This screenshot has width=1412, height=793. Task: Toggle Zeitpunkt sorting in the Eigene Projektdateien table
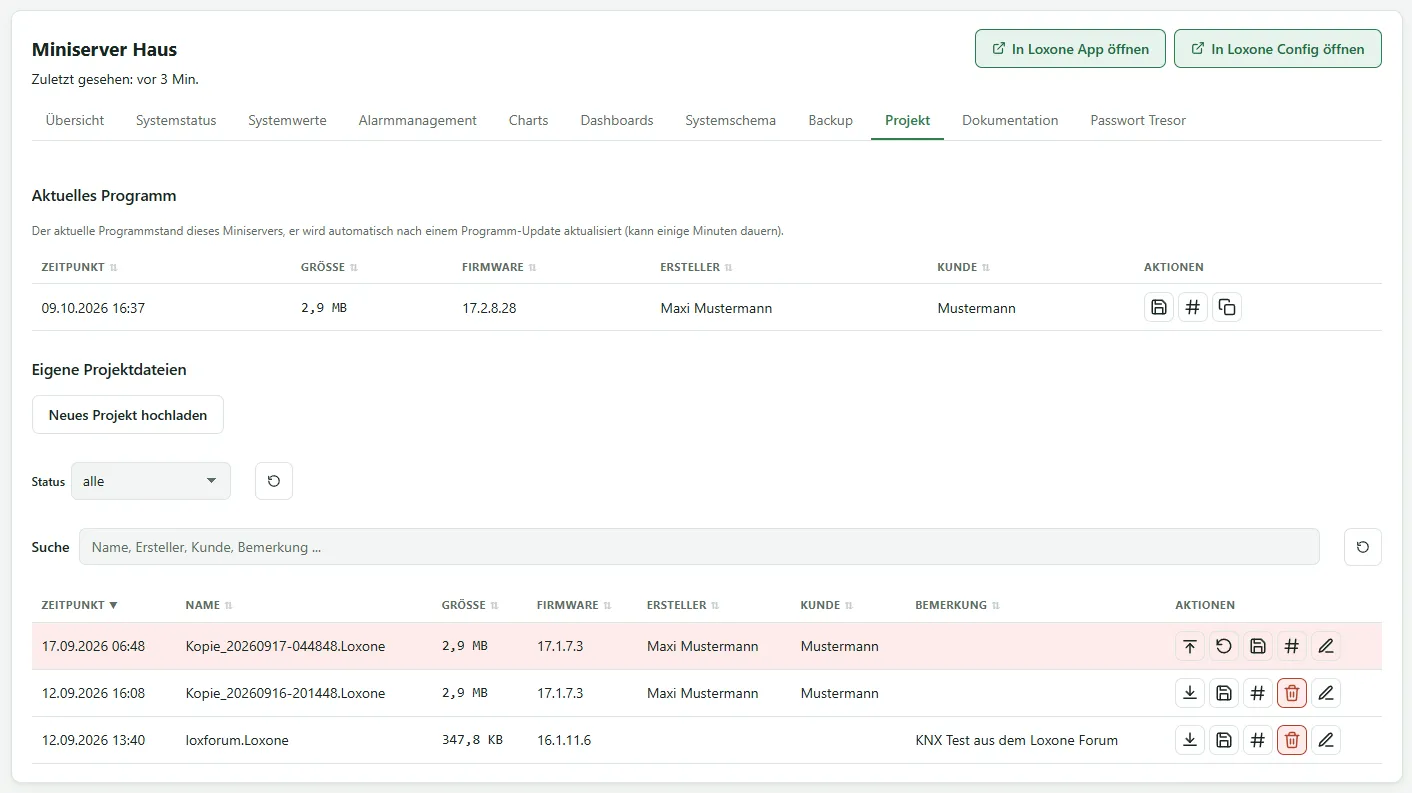(80, 605)
